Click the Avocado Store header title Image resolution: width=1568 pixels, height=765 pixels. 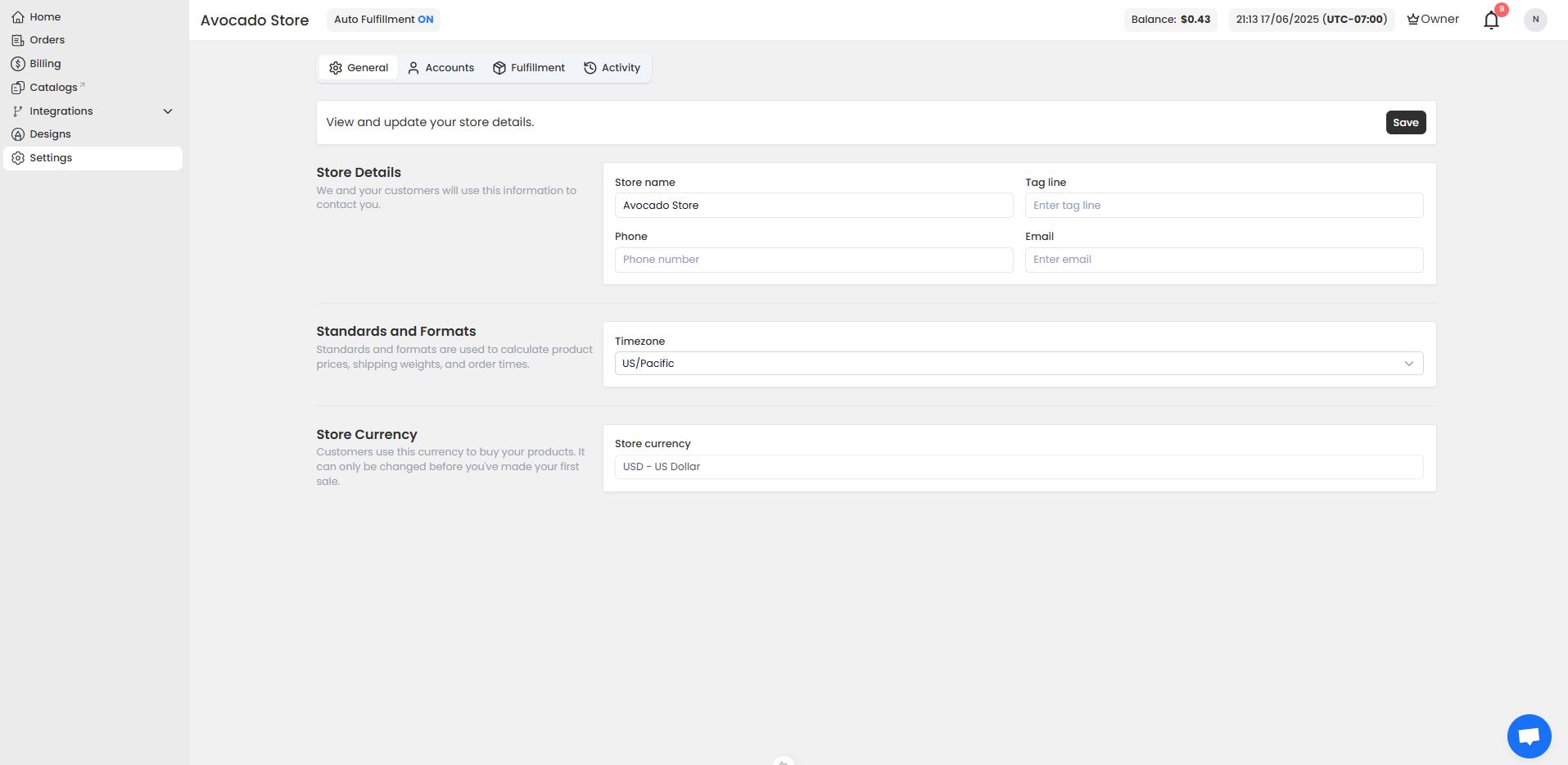click(255, 20)
